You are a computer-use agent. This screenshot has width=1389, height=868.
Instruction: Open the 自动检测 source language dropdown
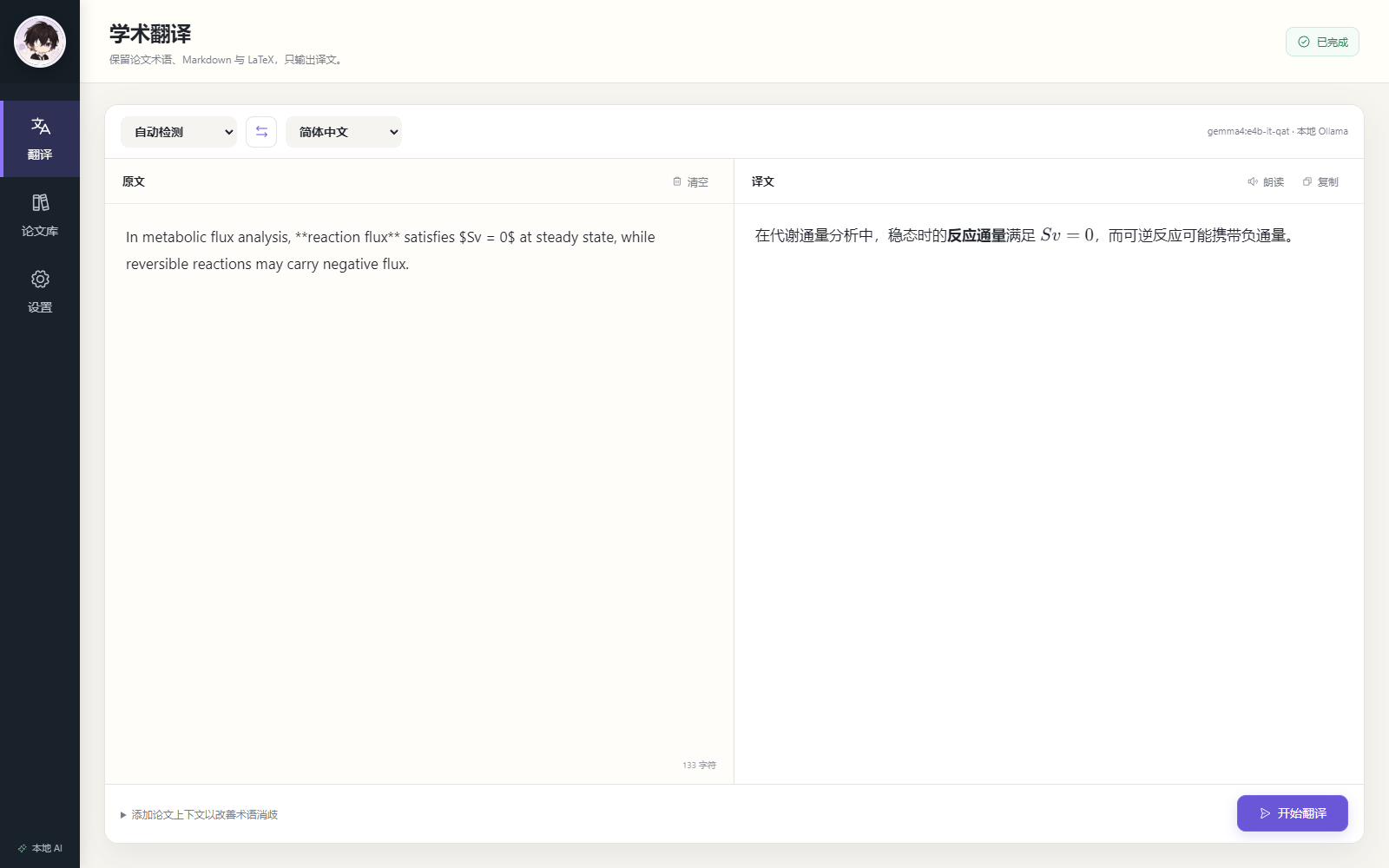click(179, 132)
